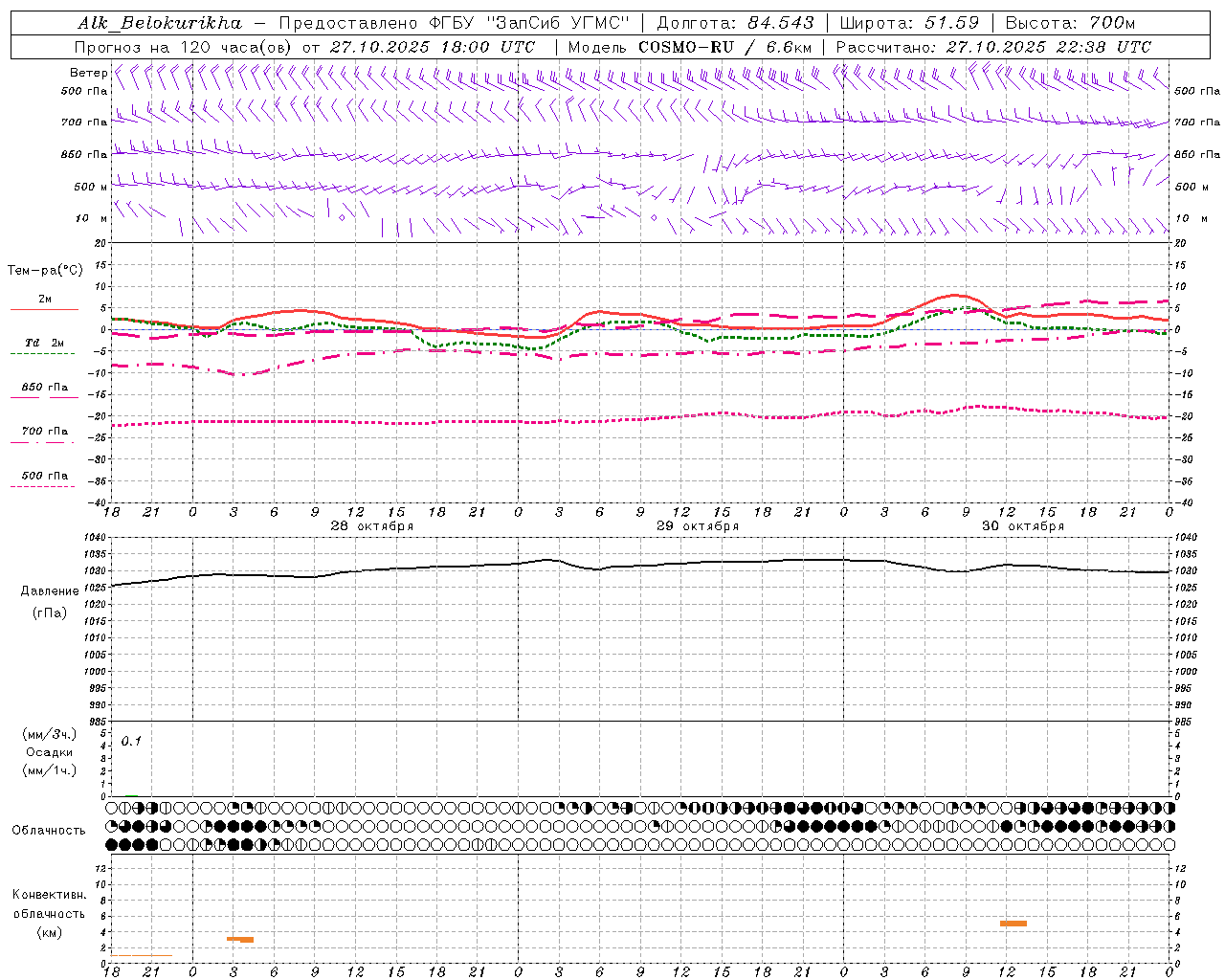Screen dimensions: 1225x980
Task: Click the 'Ветер' wind panel label
Action: click(x=88, y=73)
